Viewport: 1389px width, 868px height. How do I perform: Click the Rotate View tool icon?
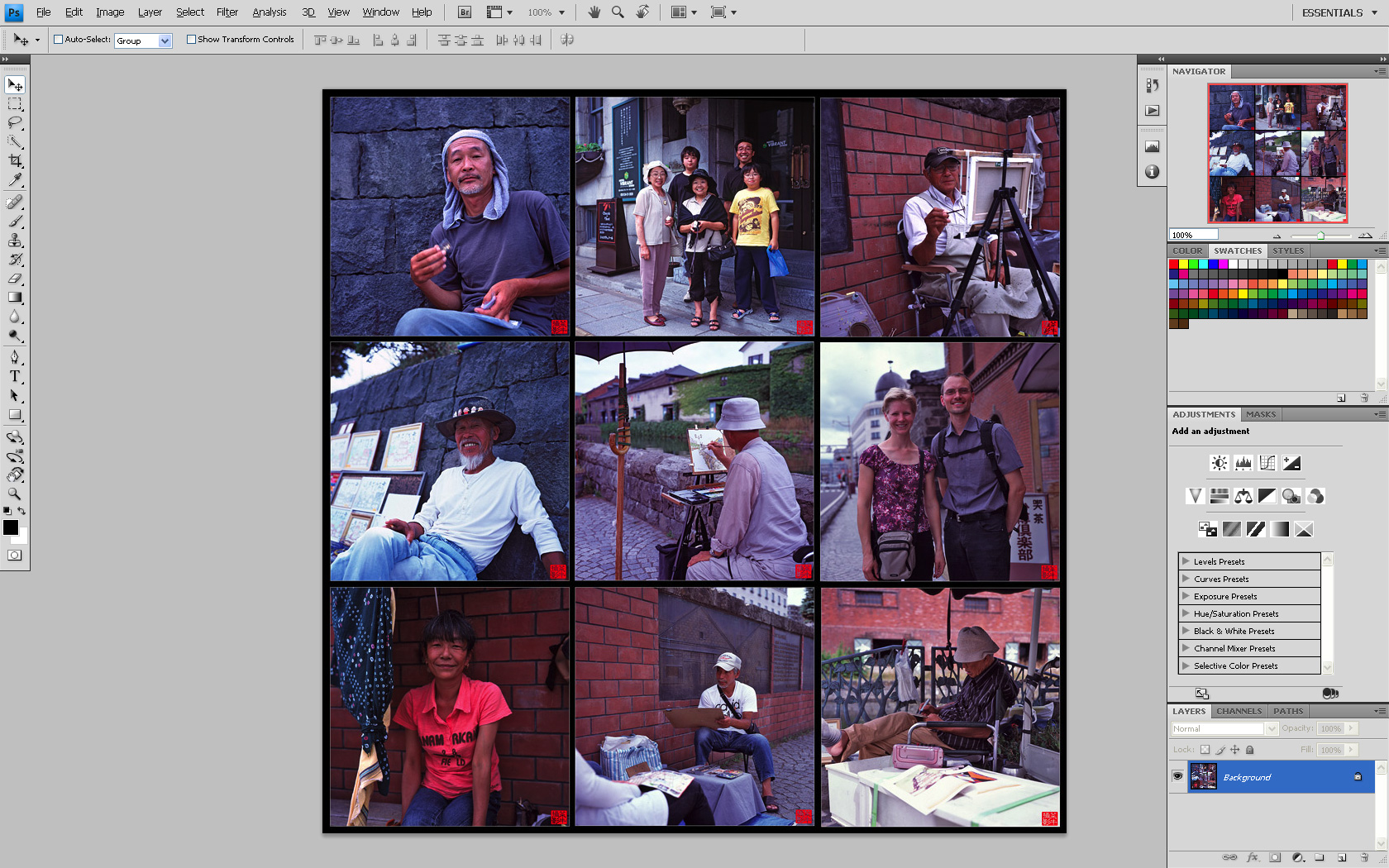(x=642, y=12)
